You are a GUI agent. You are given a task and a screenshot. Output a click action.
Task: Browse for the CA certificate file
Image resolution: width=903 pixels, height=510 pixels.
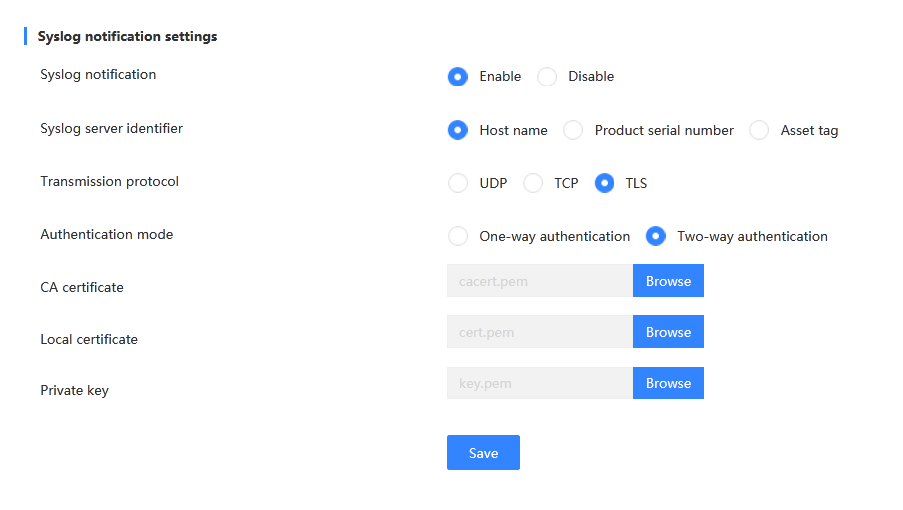click(x=668, y=281)
